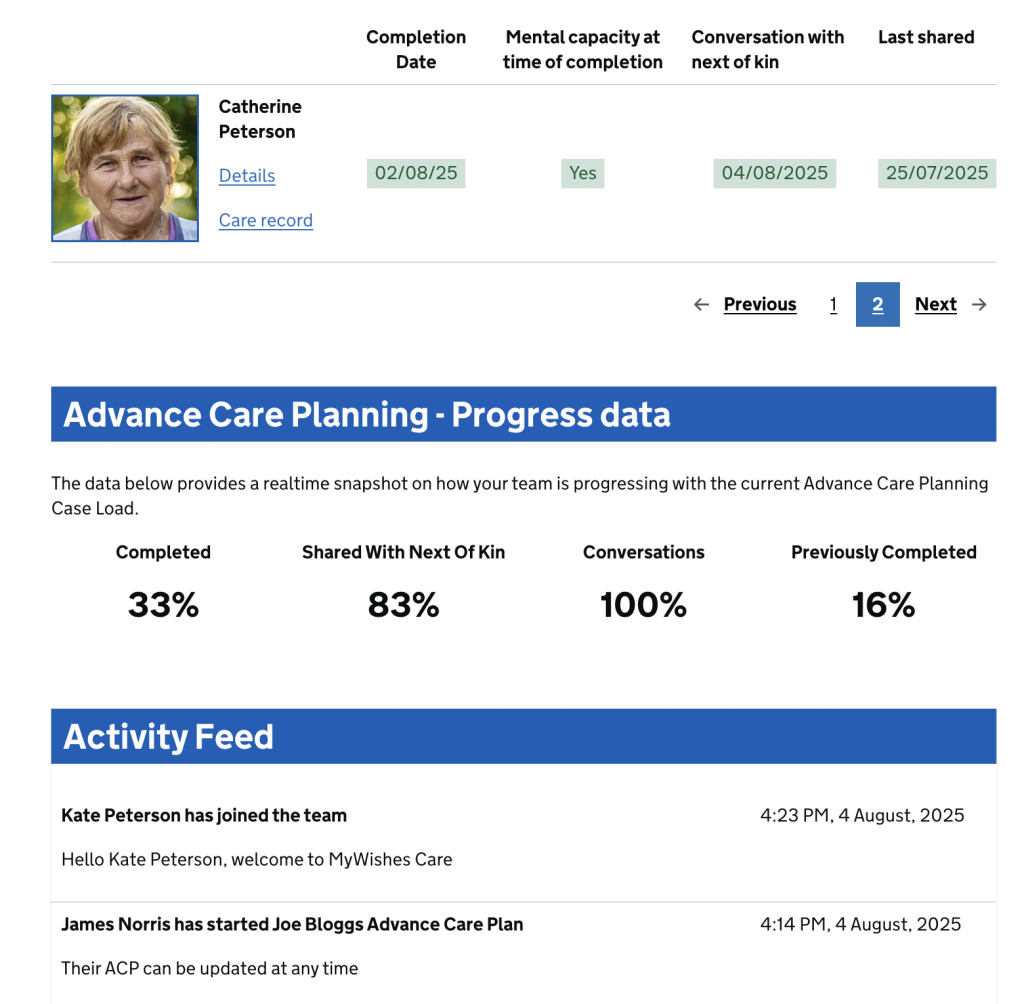Viewport: 1024px width, 1004px height.
Task: Click the Kate Peterson joined activity entry
Action: 204,816
